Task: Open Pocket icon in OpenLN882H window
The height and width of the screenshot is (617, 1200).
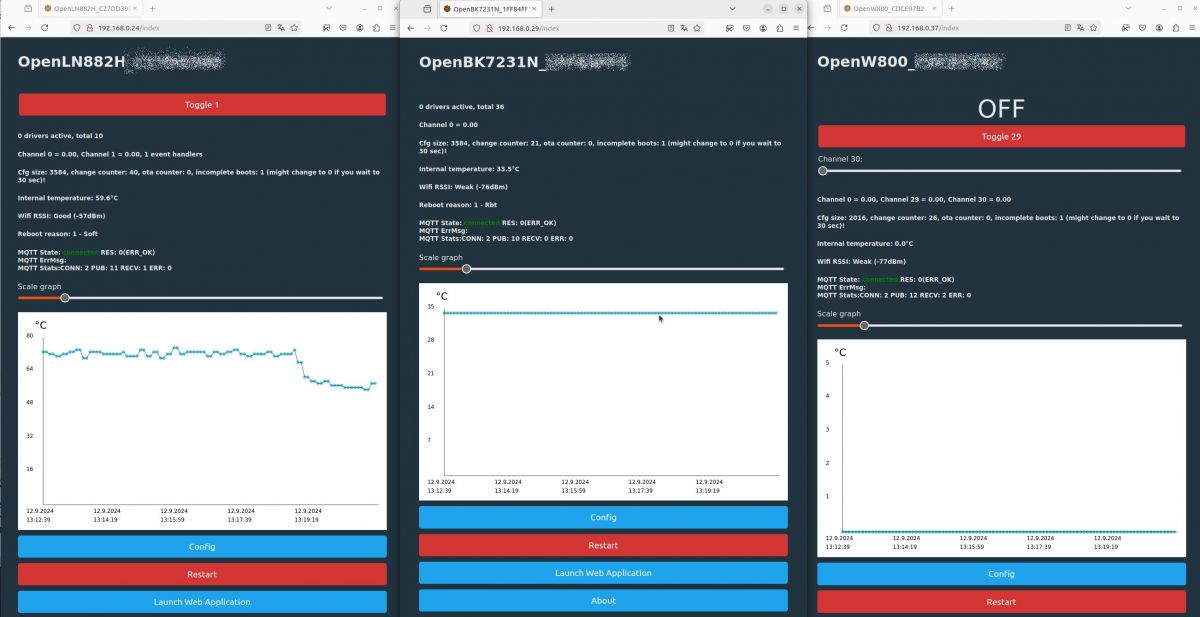Action: (x=342, y=28)
